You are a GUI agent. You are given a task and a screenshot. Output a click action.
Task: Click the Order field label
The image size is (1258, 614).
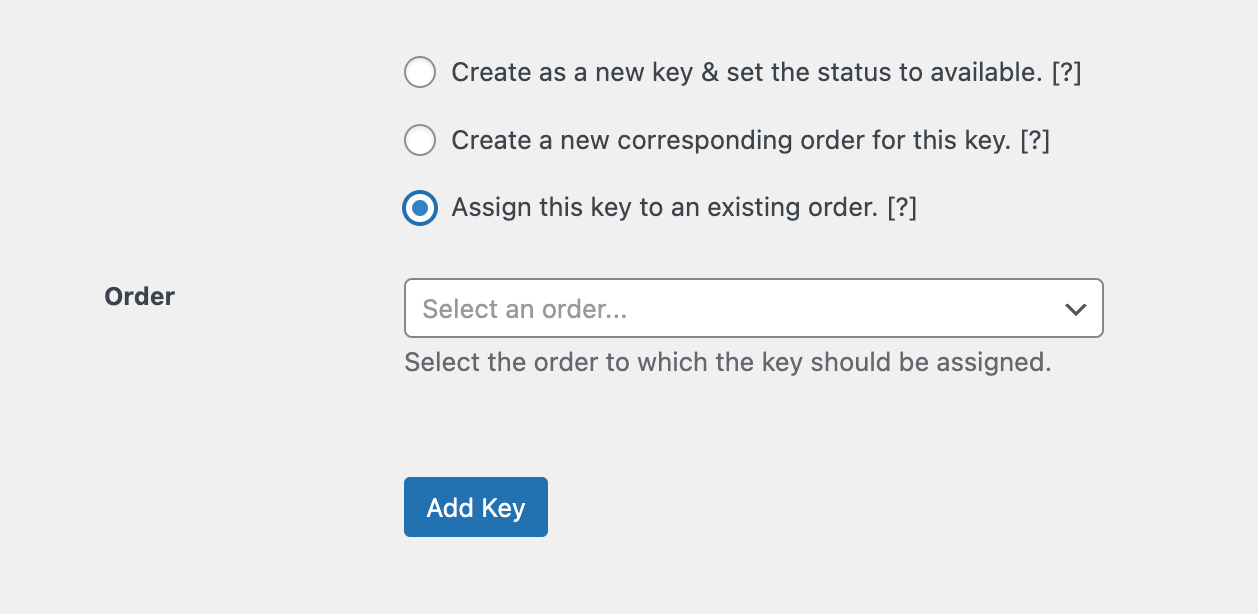pos(139,296)
